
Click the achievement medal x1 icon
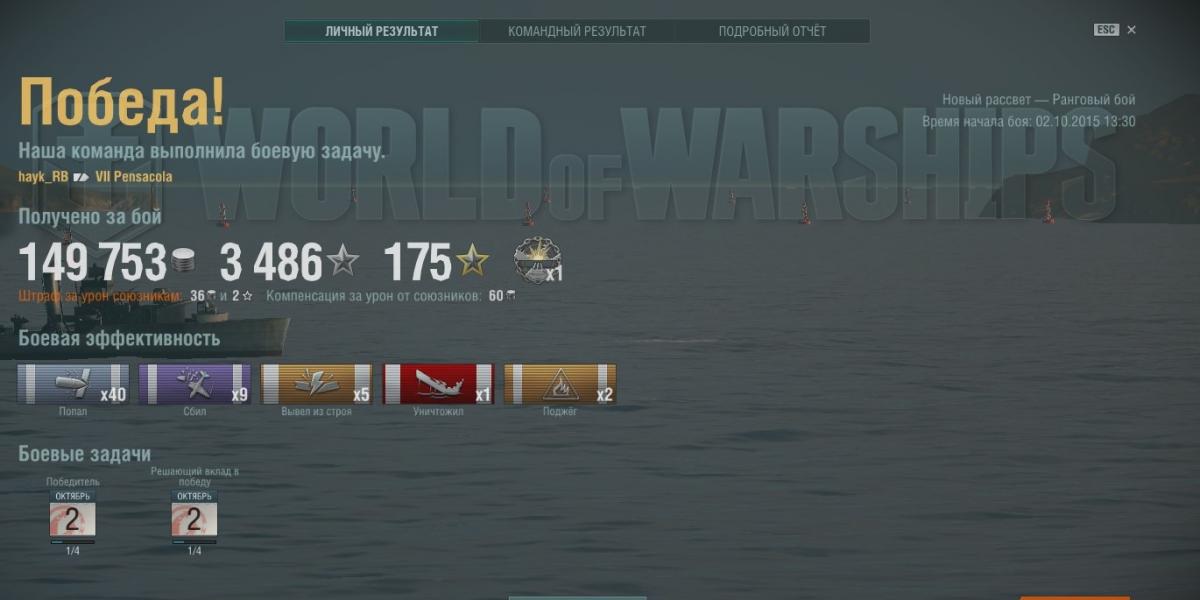[537, 261]
